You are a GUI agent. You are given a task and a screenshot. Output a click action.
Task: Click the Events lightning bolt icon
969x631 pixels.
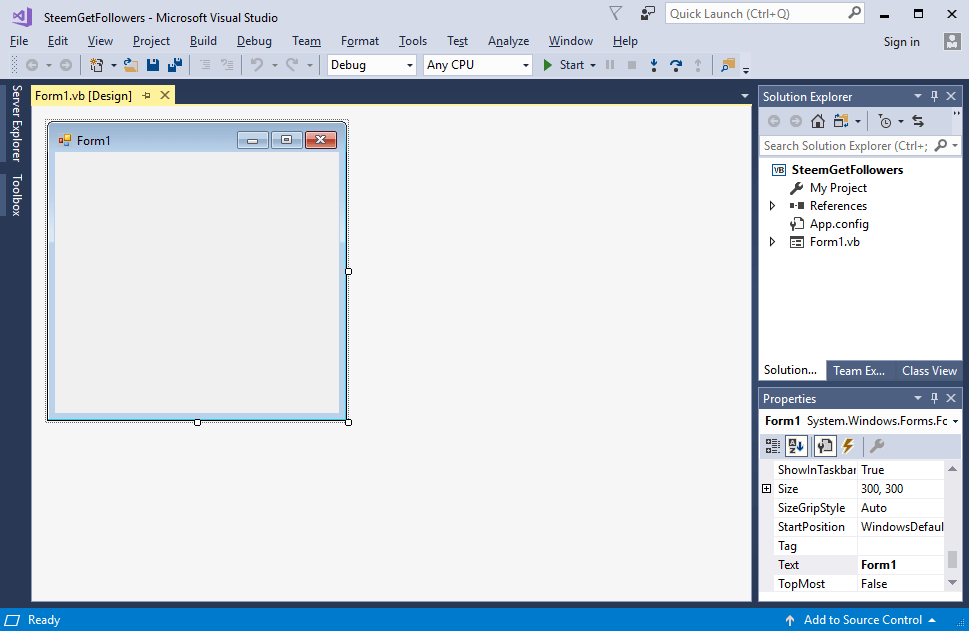pyautogui.click(x=848, y=446)
